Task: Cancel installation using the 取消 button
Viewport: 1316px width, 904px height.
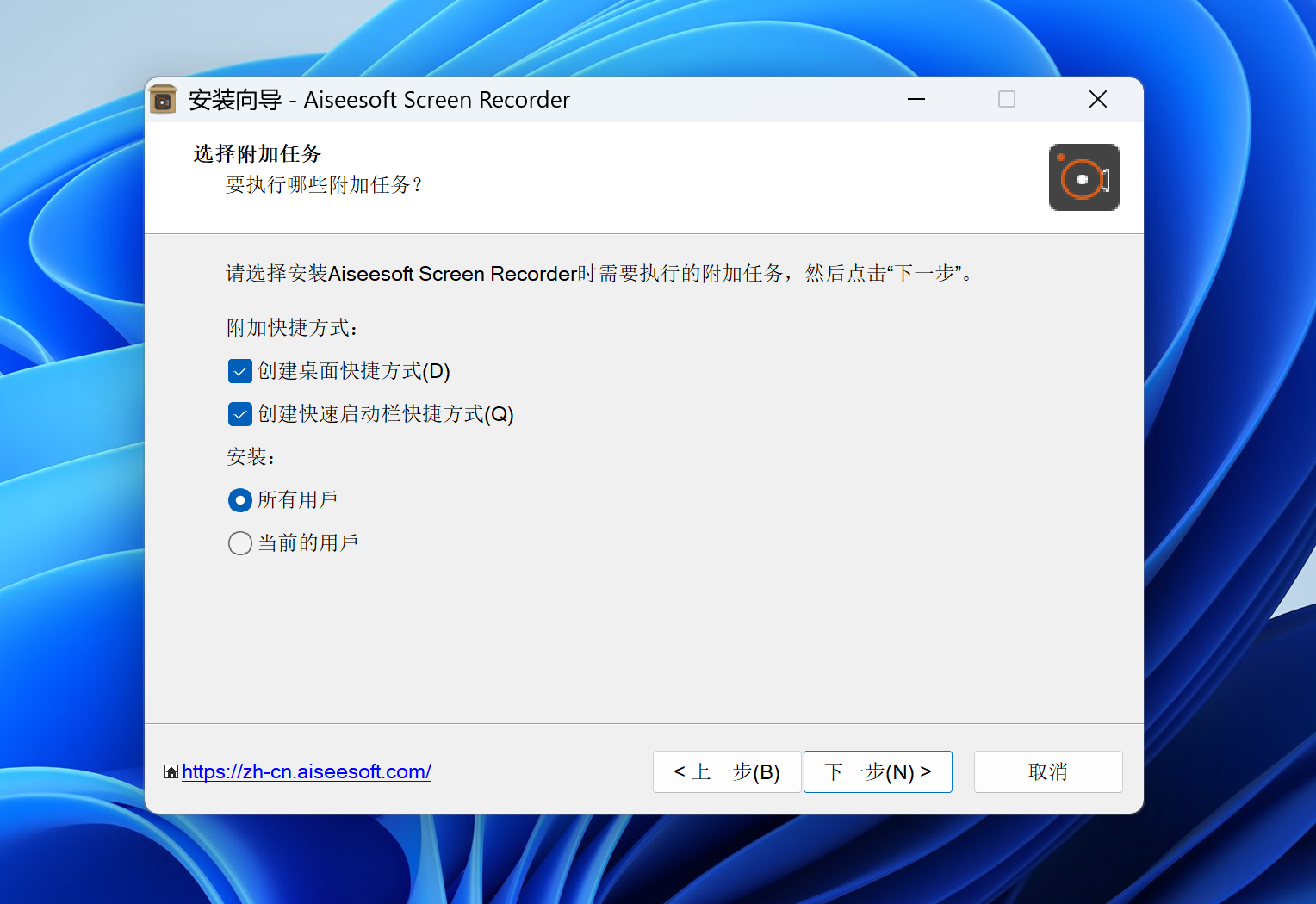Action: click(x=1047, y=771)
